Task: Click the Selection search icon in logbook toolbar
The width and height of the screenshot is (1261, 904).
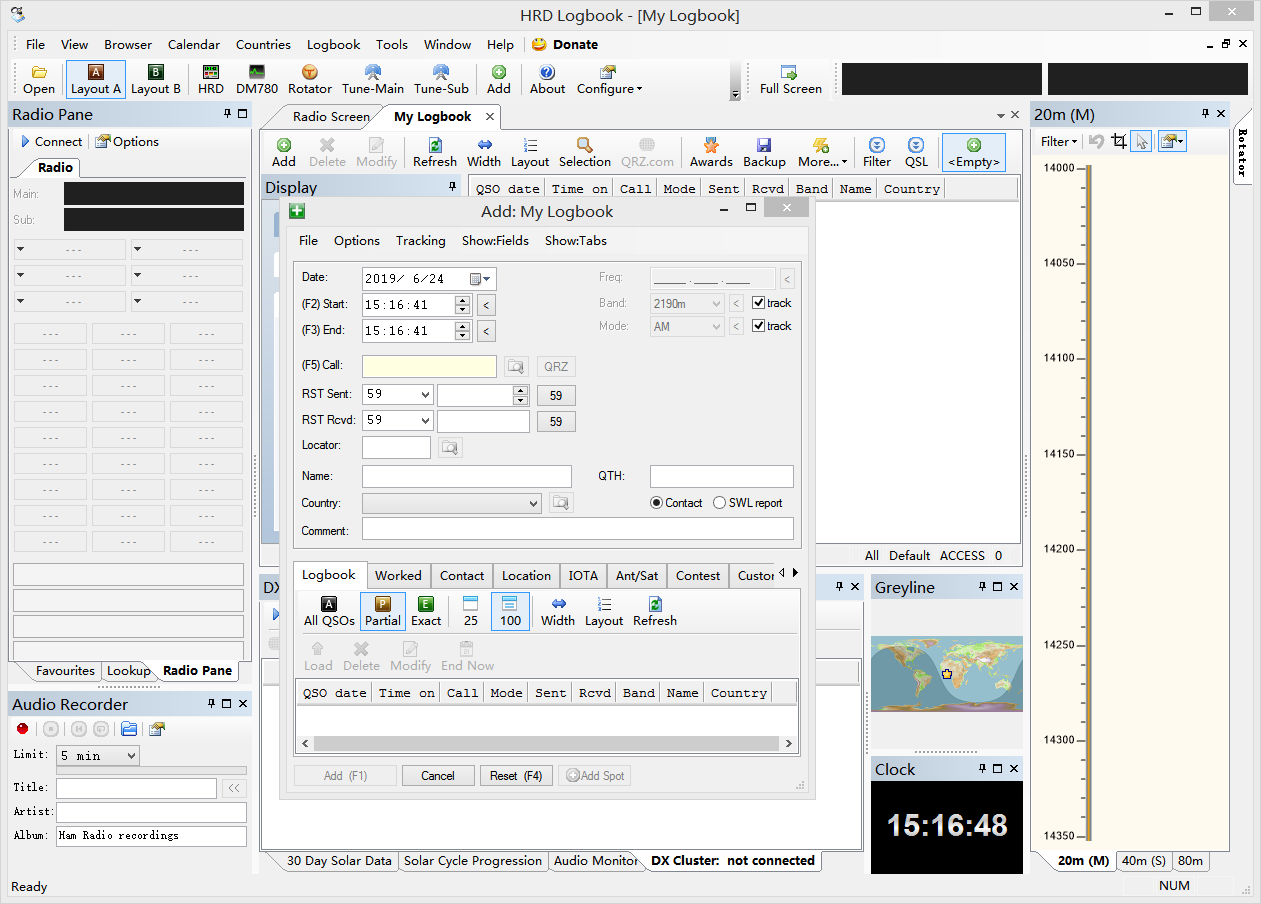Action: 585,153
